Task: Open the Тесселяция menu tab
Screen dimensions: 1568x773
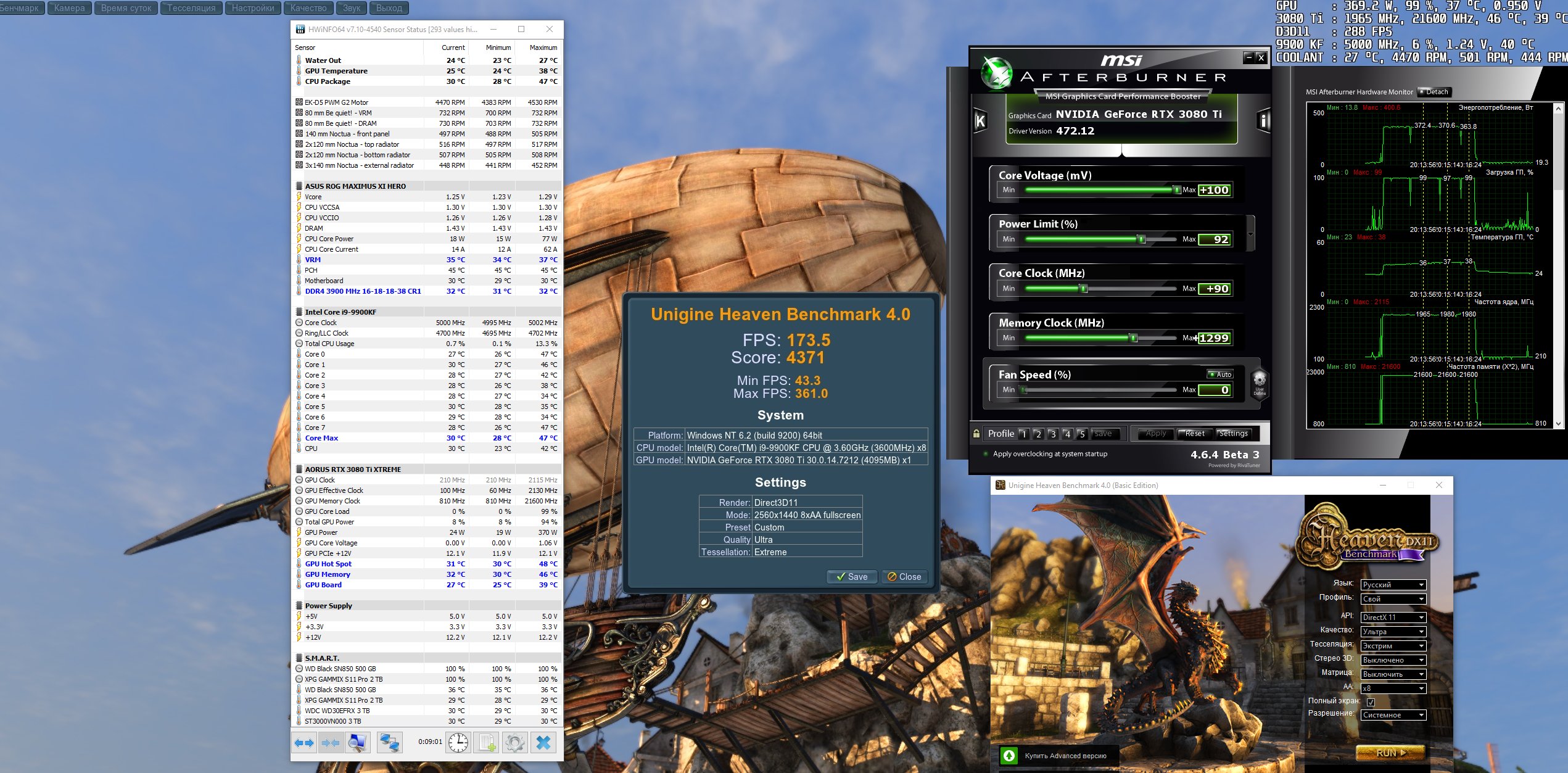Action: (x=191, y=8)
